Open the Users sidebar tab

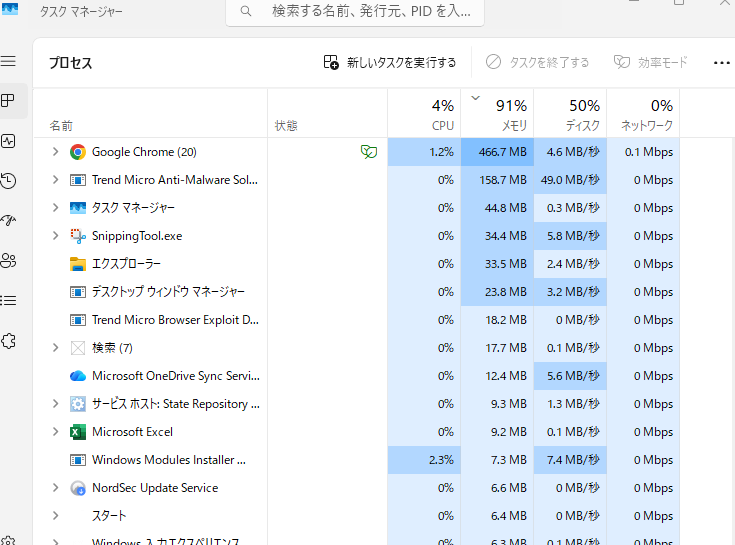point(8,261)
